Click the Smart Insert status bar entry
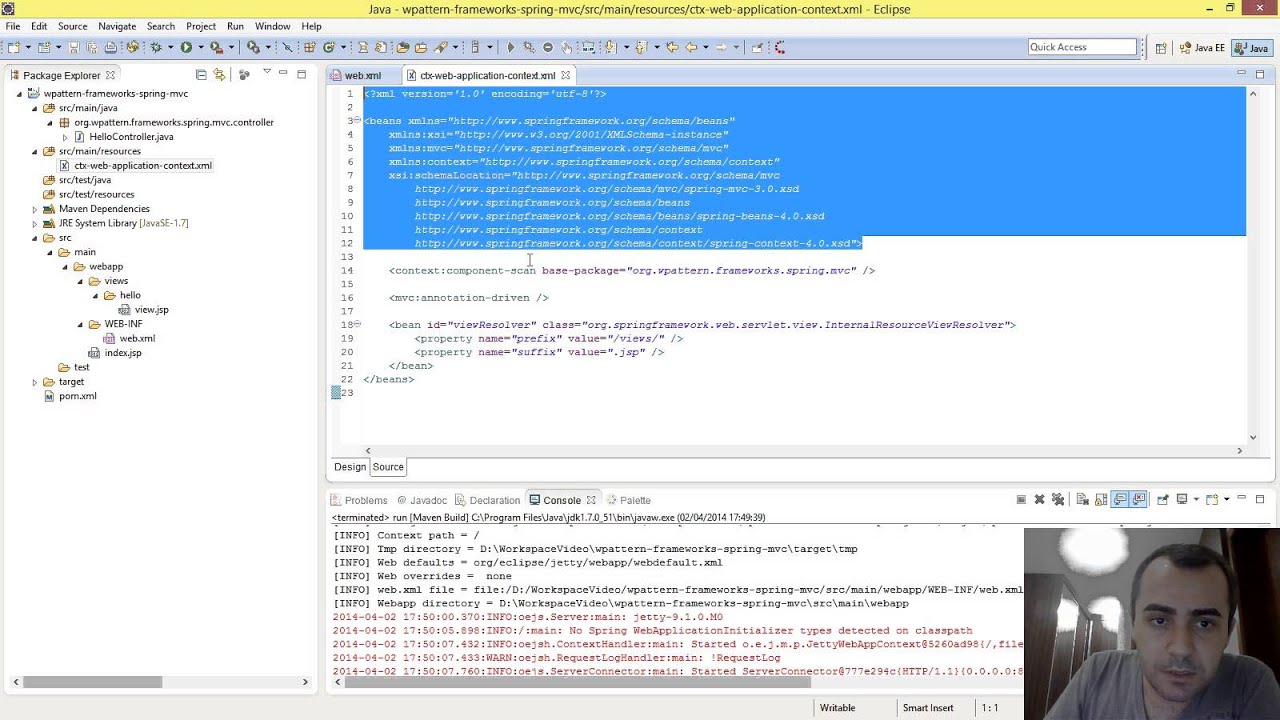The height and width of the screenshot is (720, 1280). 928,708
